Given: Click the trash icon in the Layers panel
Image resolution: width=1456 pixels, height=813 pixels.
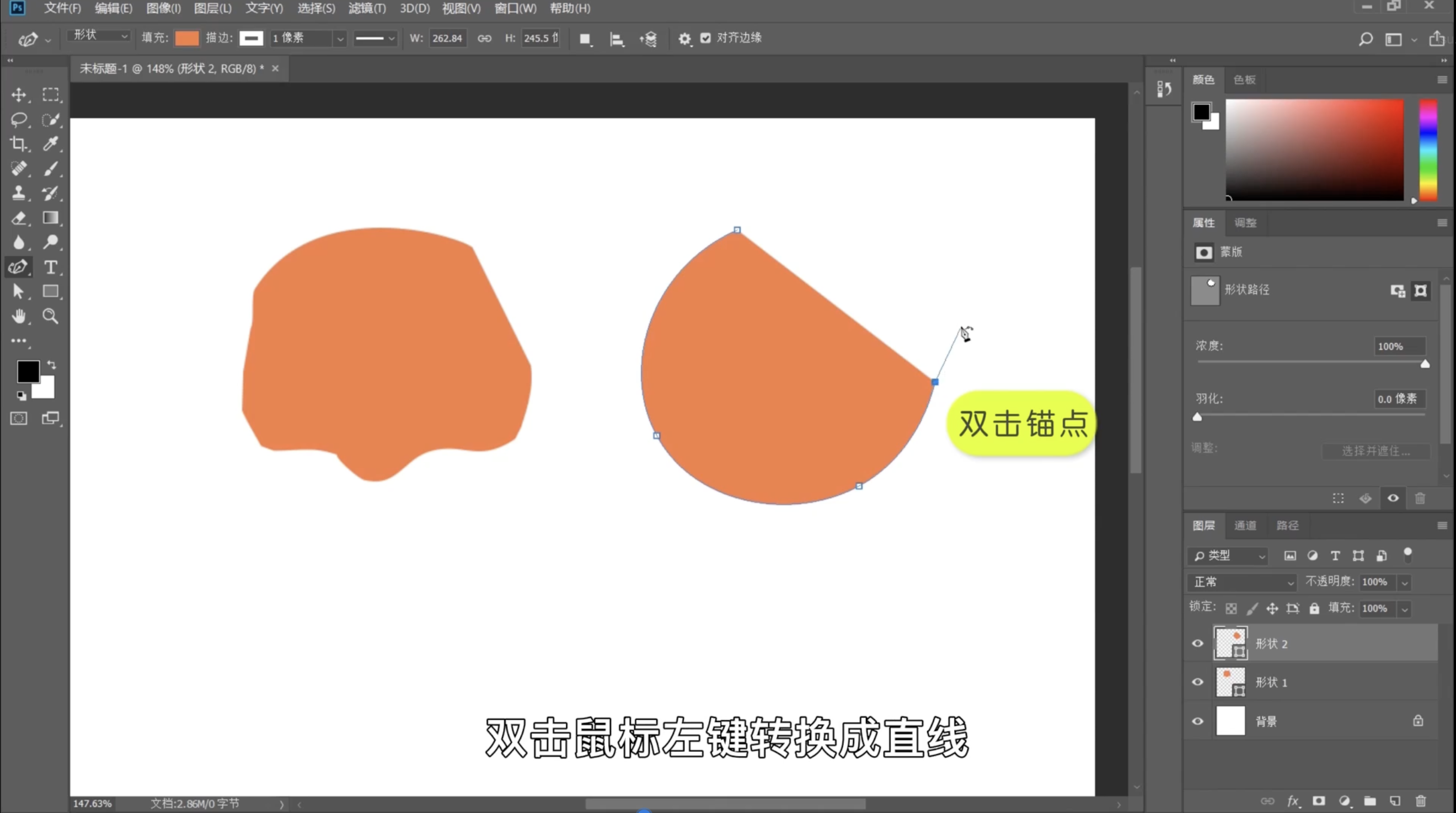Looking at the screenshot, I should [1421, 800].
